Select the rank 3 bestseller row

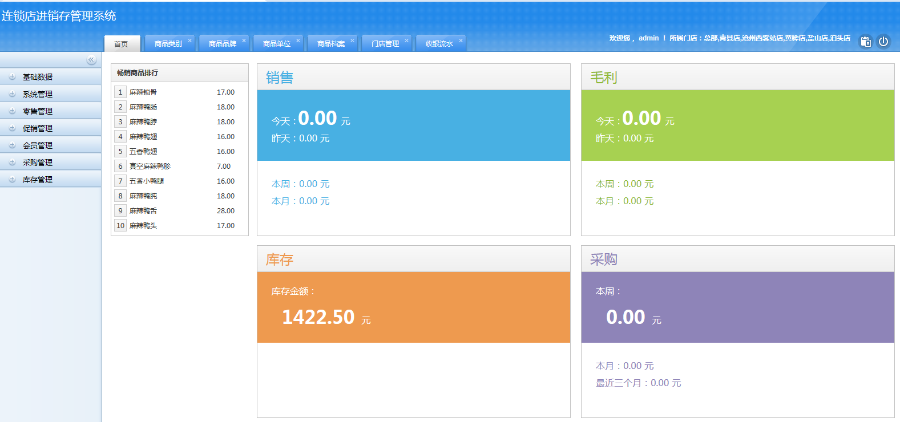pos(180,122)
